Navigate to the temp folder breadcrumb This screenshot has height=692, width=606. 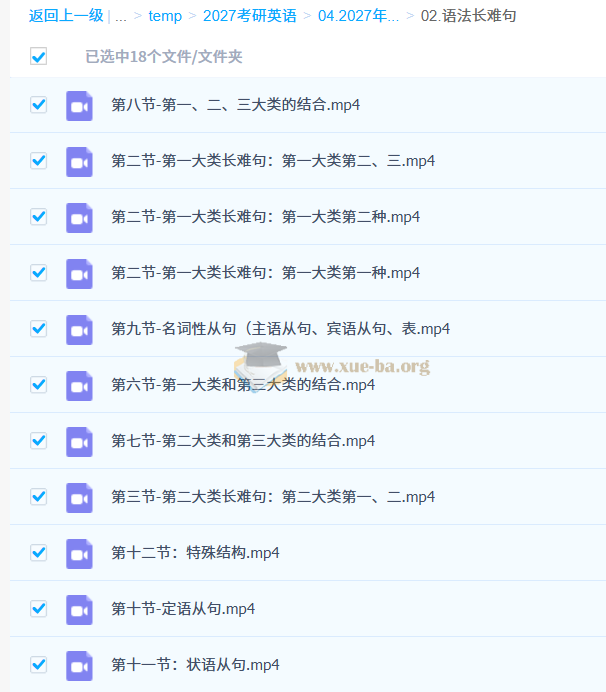[x=165, y=16]
